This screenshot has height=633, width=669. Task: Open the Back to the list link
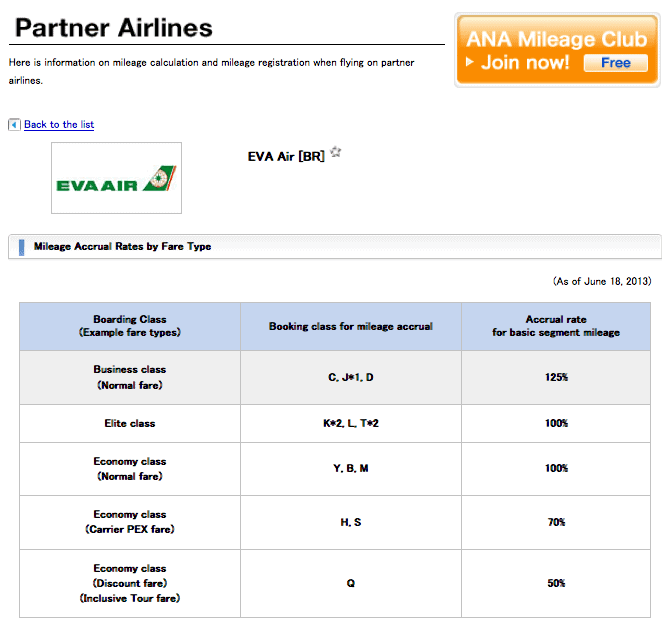[59, 125]
